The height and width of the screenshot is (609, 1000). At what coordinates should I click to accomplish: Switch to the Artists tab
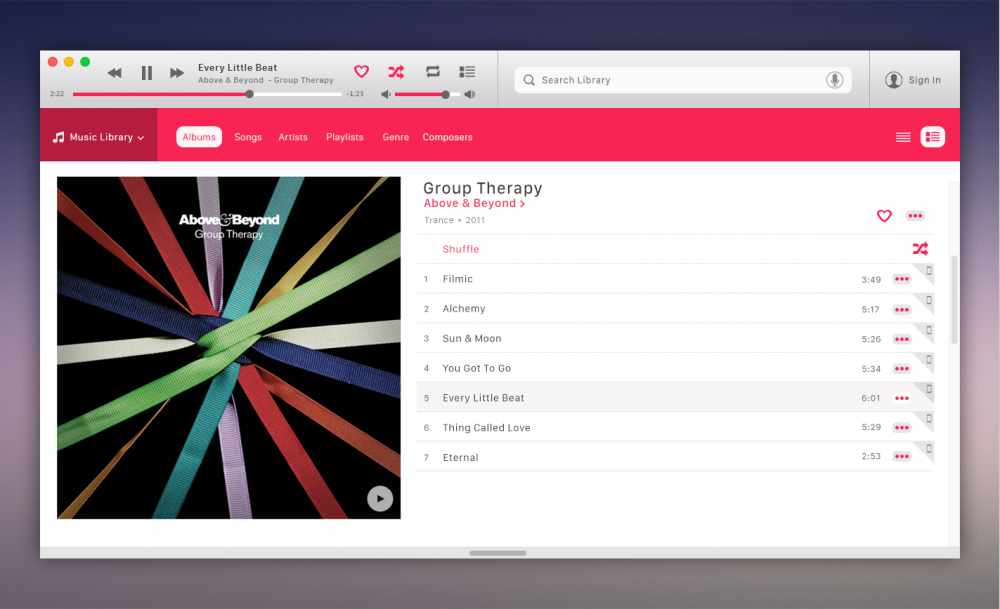tap(293, 137)
